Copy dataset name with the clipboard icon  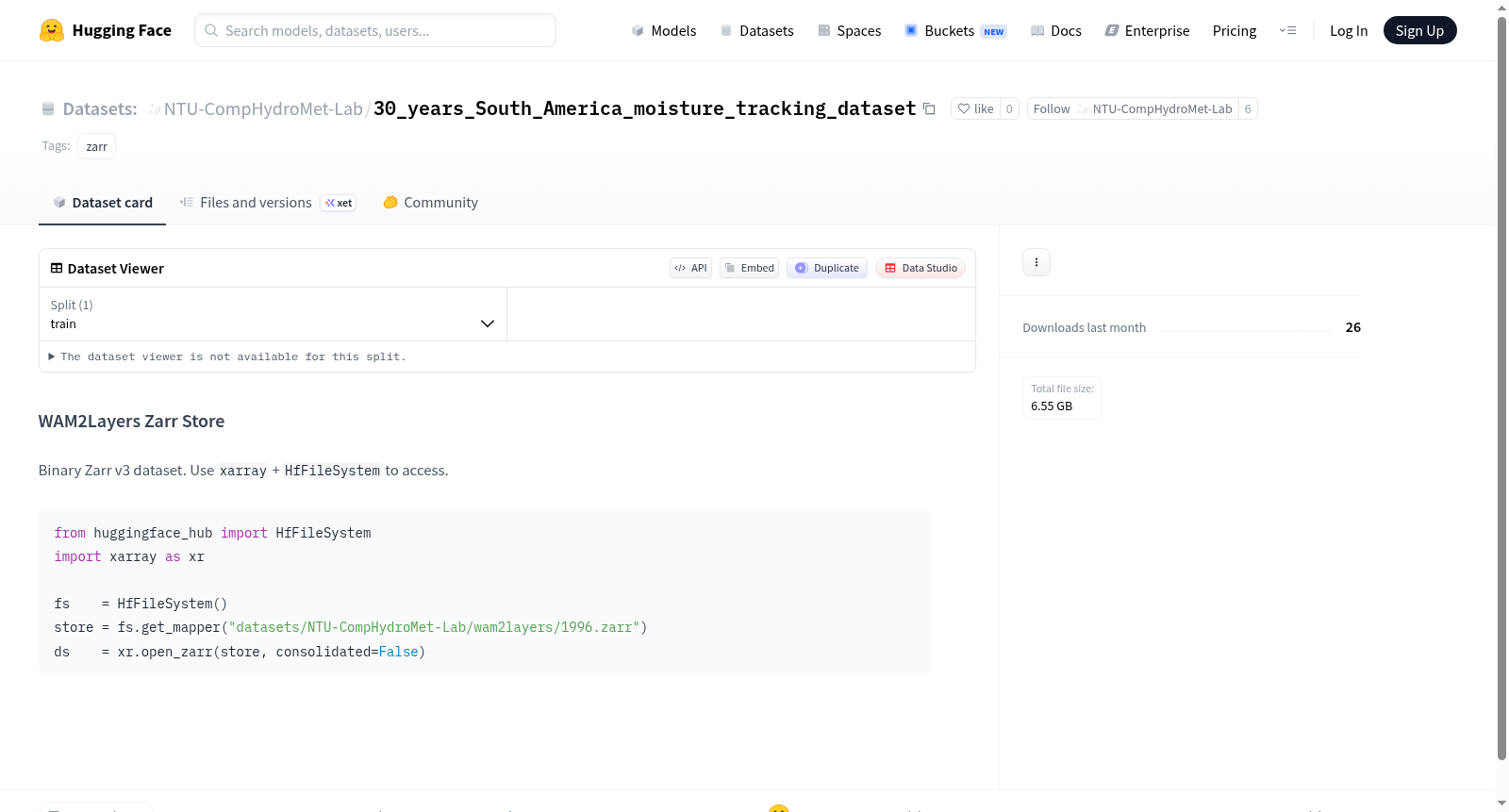point(929,108)
